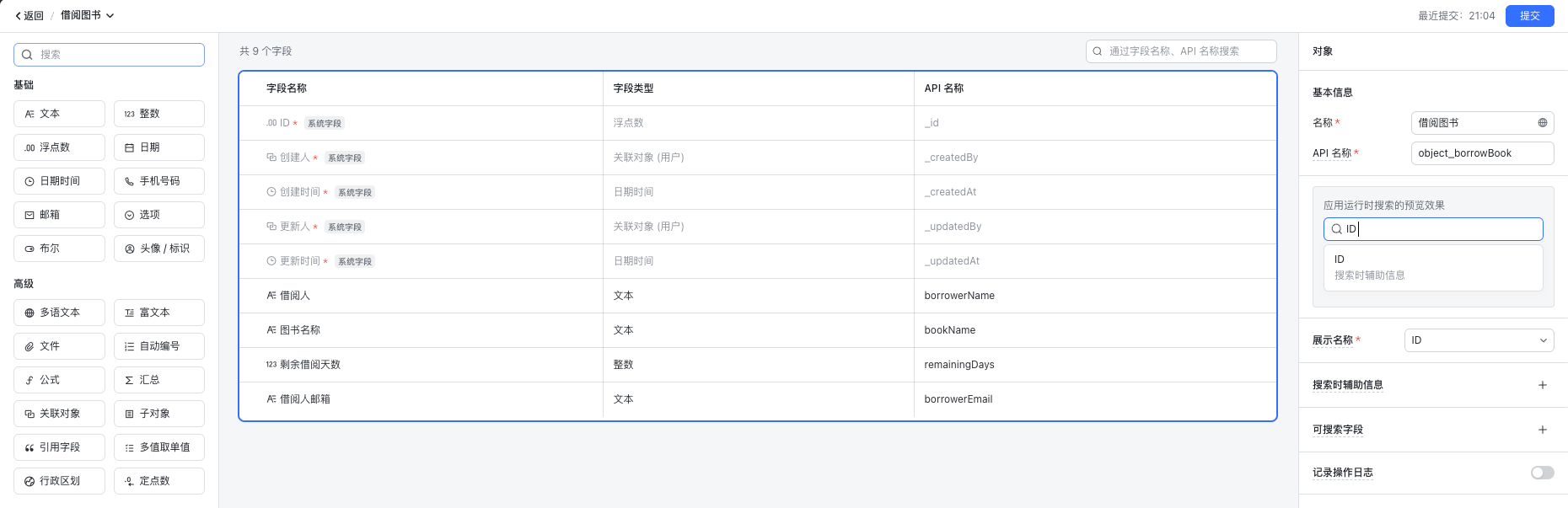The width and height of the screenshot is (1568, 508).
Task: Click the preview search box with ID
Action: point(1433,229)
